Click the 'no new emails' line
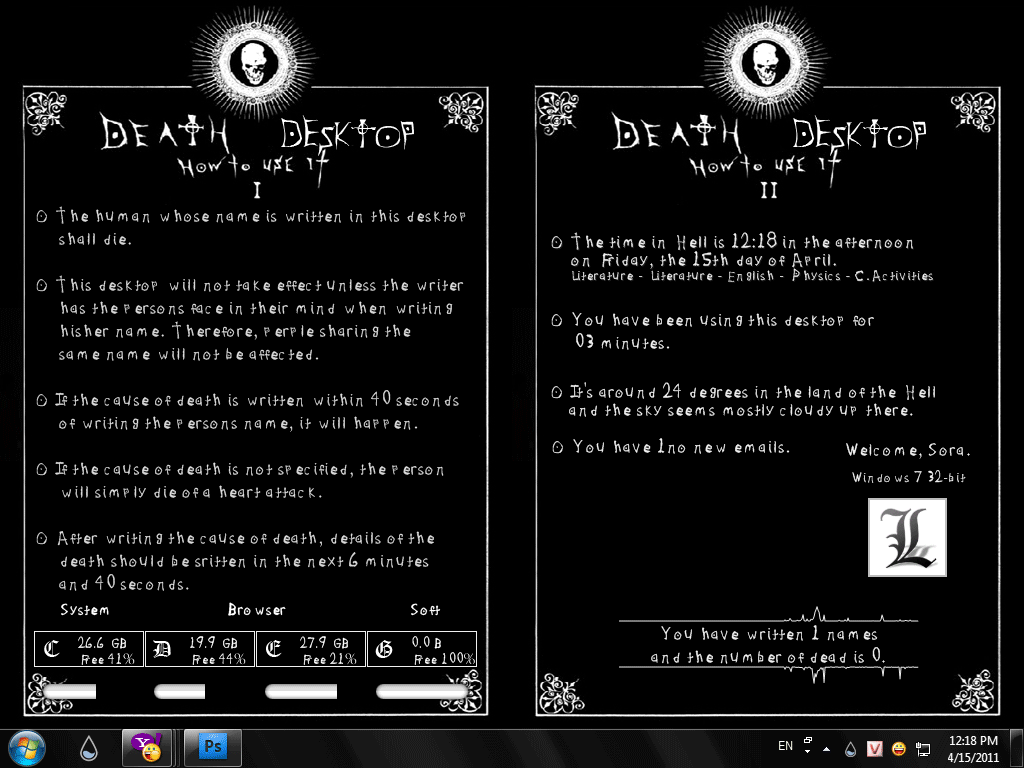Viewport: 1024px width, 768px height. 681,447
